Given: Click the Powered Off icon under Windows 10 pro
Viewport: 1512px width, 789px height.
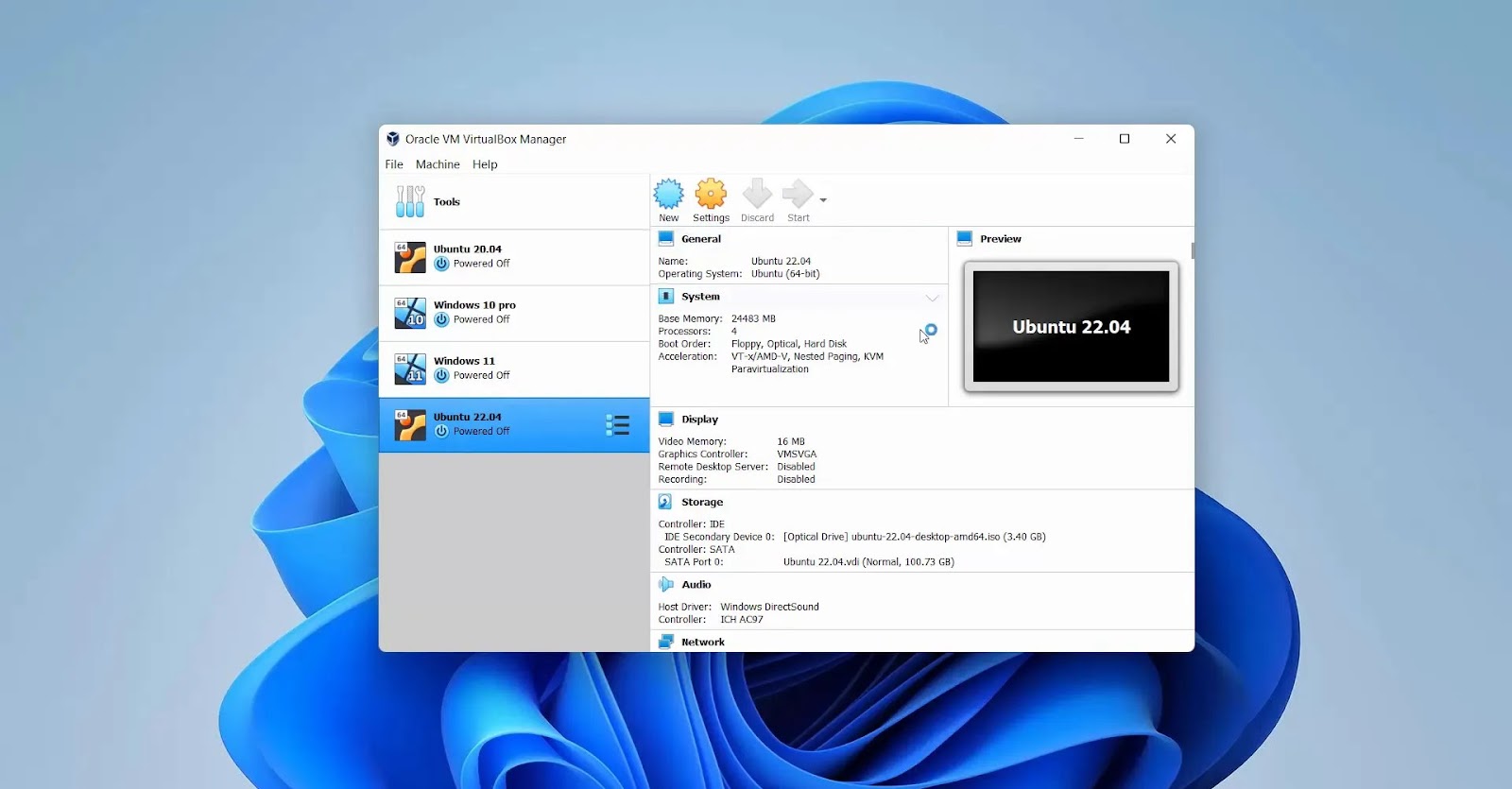Looking at the screenshot, I should pyautogui.click(x=441, y=319).
